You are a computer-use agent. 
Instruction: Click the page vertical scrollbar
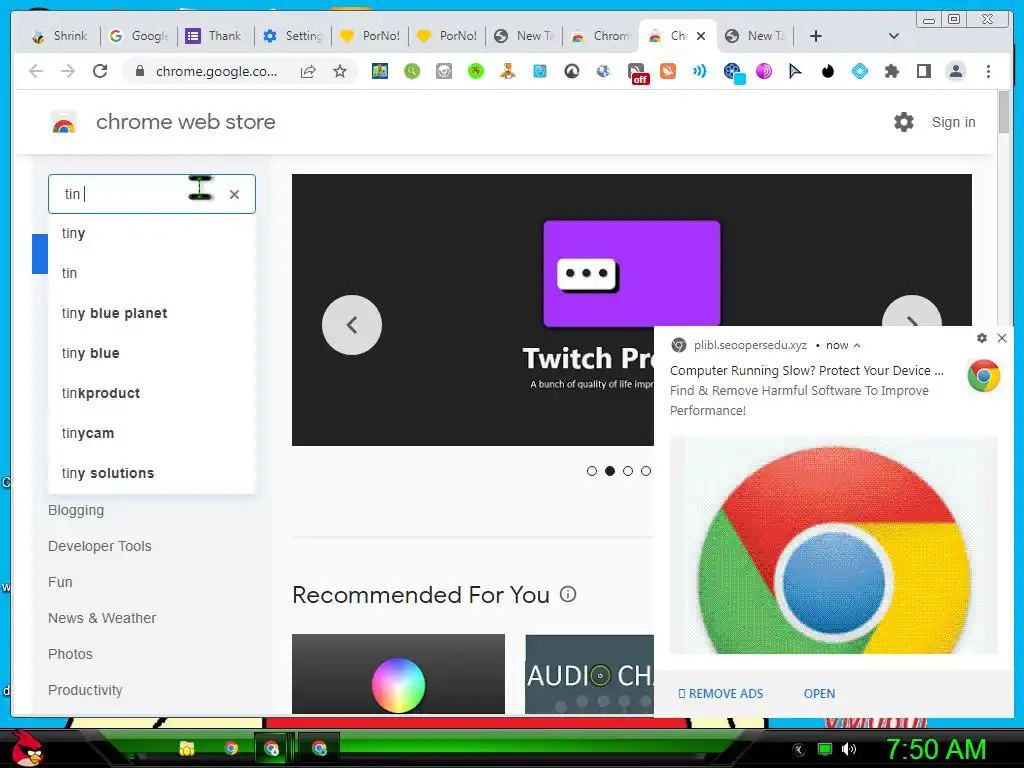[1004, 112]
